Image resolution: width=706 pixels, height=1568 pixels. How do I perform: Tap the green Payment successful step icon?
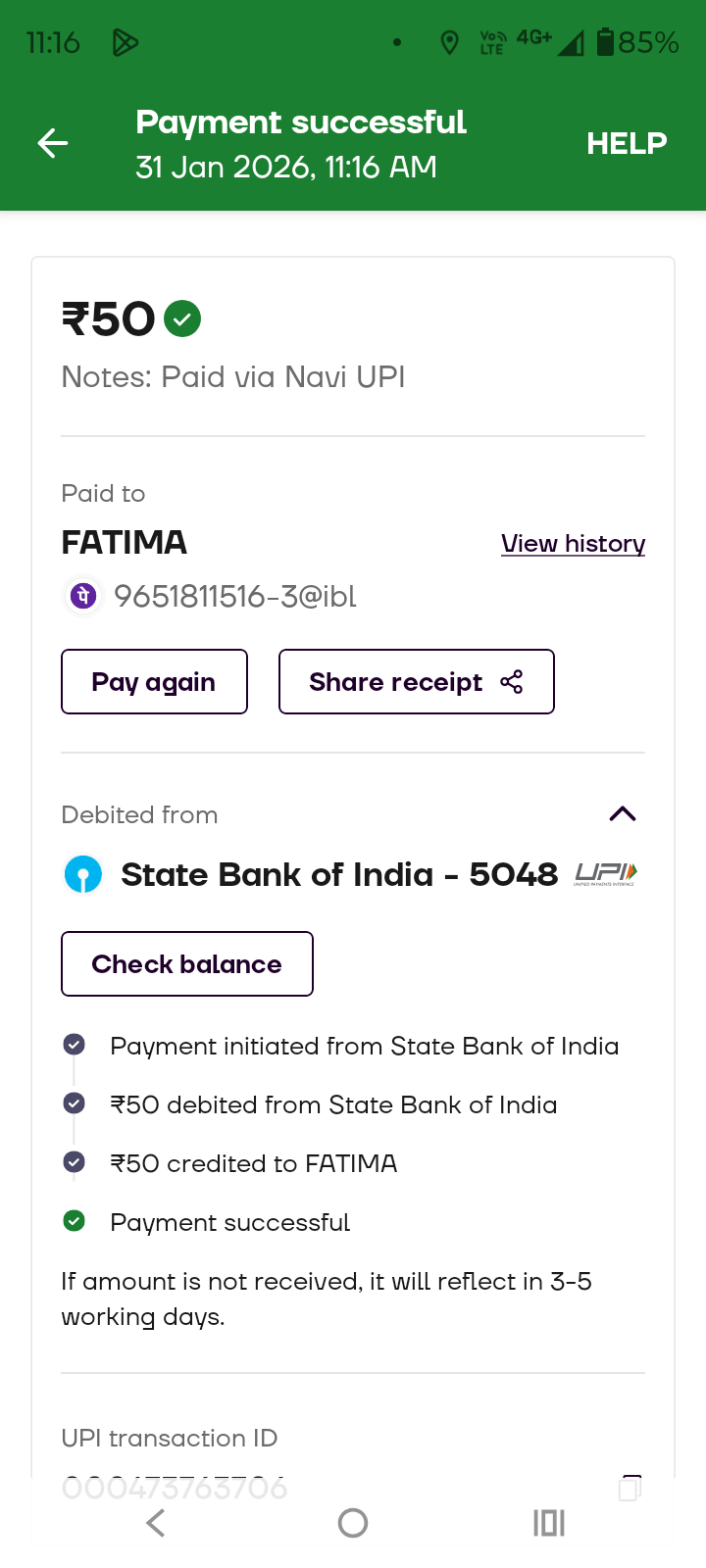pyautogui.click(x=74, y=1221)
